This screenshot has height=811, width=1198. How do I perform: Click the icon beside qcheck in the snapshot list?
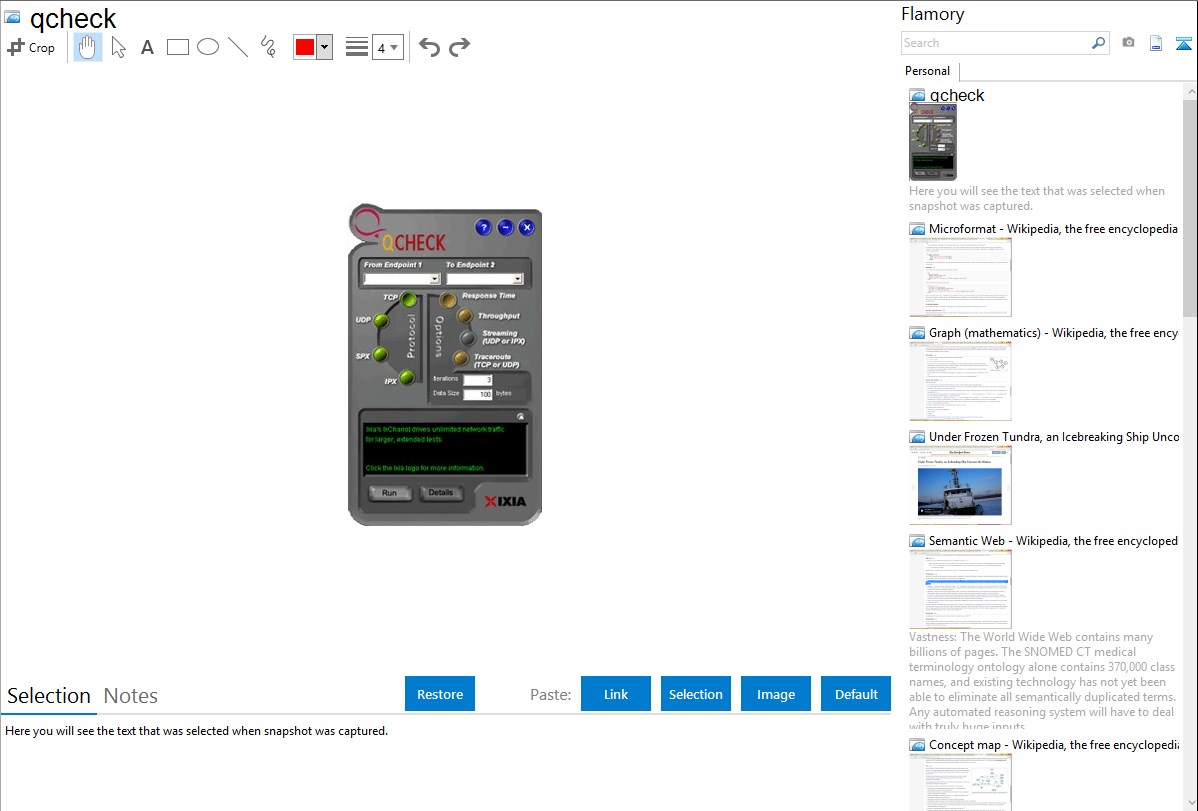(918, 96)
